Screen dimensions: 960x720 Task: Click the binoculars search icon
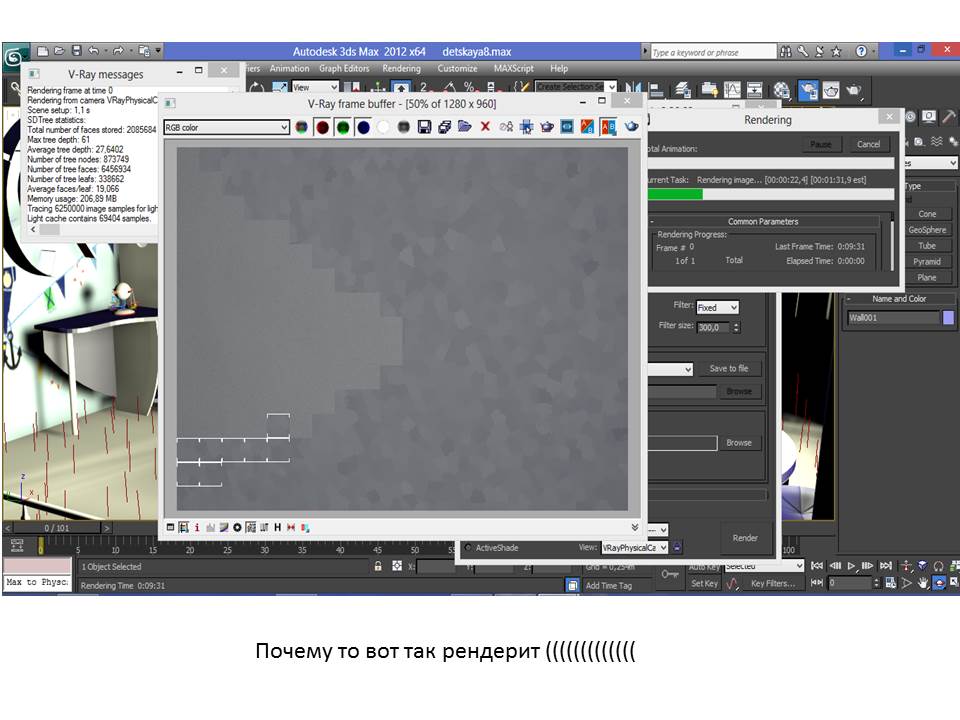[x=786, y=52]
